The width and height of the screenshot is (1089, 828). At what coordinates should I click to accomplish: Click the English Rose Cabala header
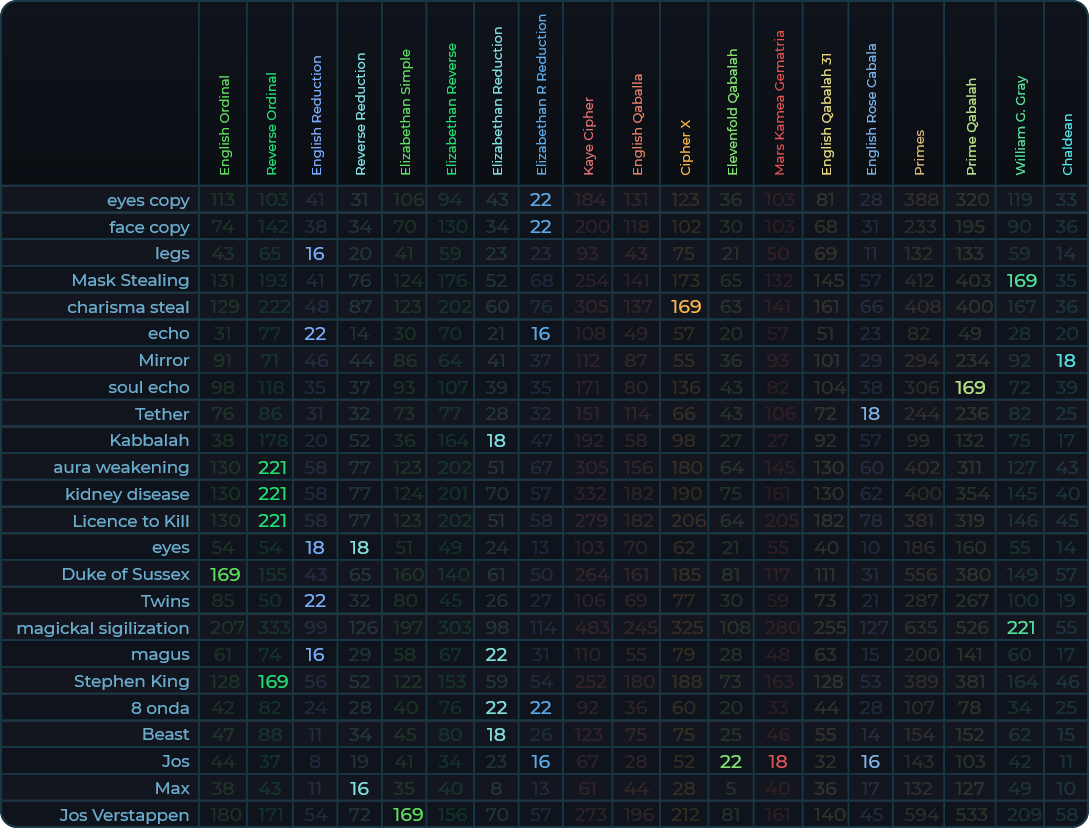(872, 109)
